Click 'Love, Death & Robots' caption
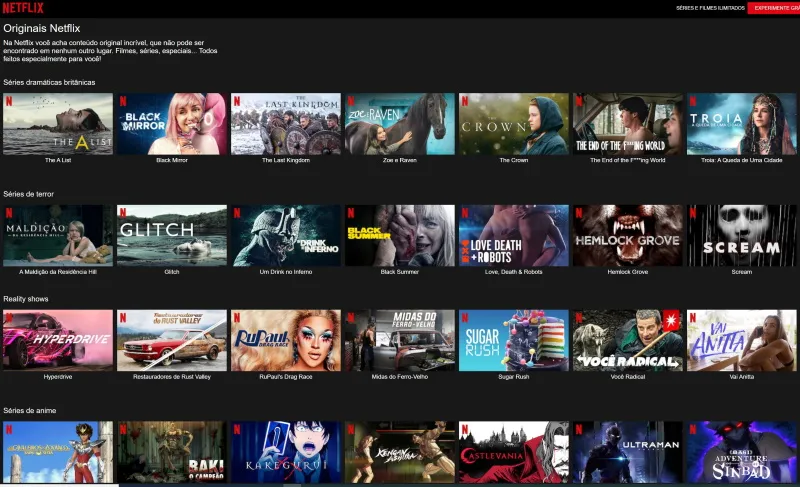The height and width of the screenshot is (487, 800). [x=514, y=272]
